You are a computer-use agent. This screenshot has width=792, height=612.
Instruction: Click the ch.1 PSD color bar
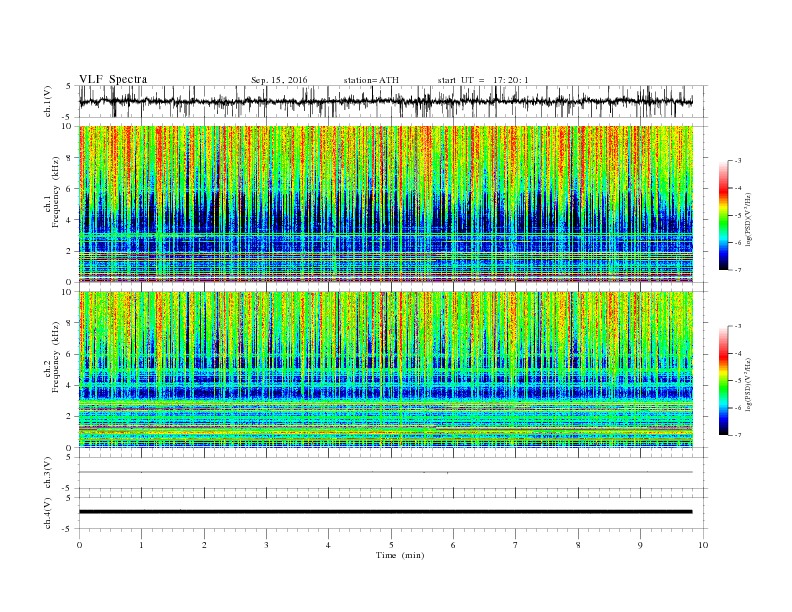[x=723, y=215]
